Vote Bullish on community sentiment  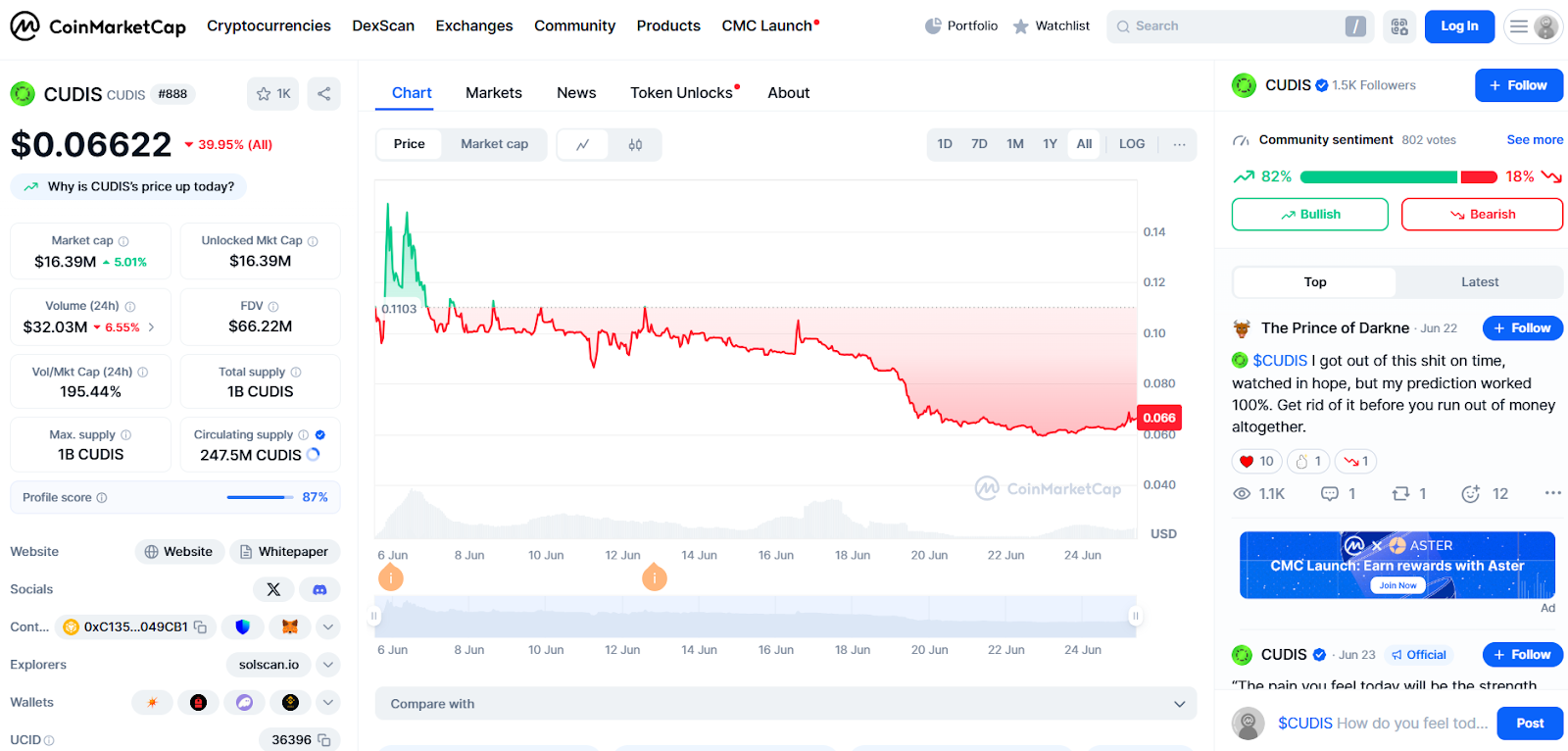[1310, 215]
